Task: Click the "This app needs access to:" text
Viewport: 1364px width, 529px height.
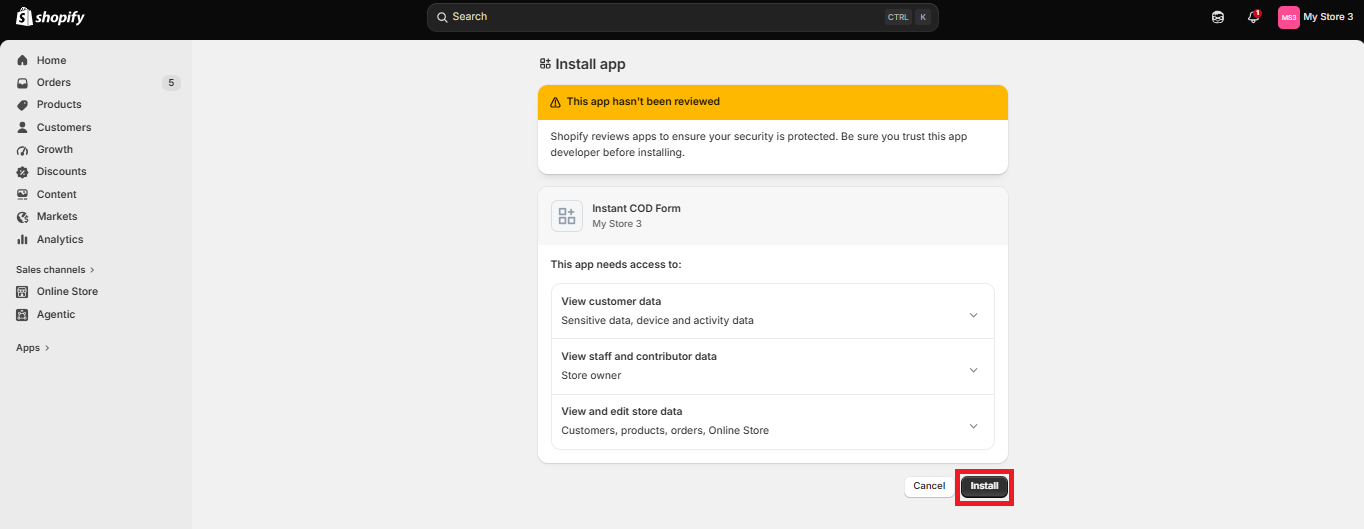Action: click(x=616, y=265)
